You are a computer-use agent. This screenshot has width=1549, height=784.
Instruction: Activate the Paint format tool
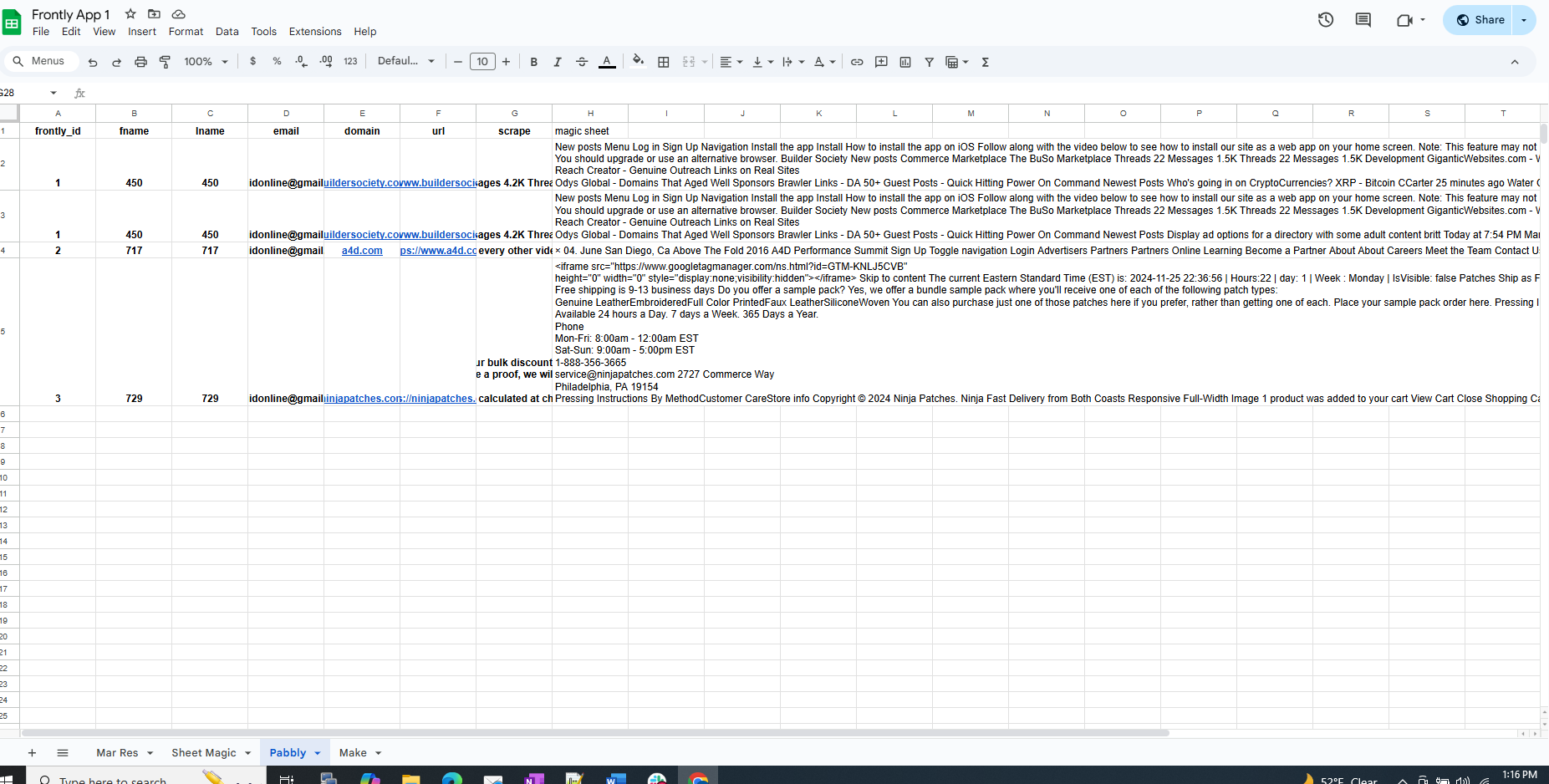click(165, 62)
